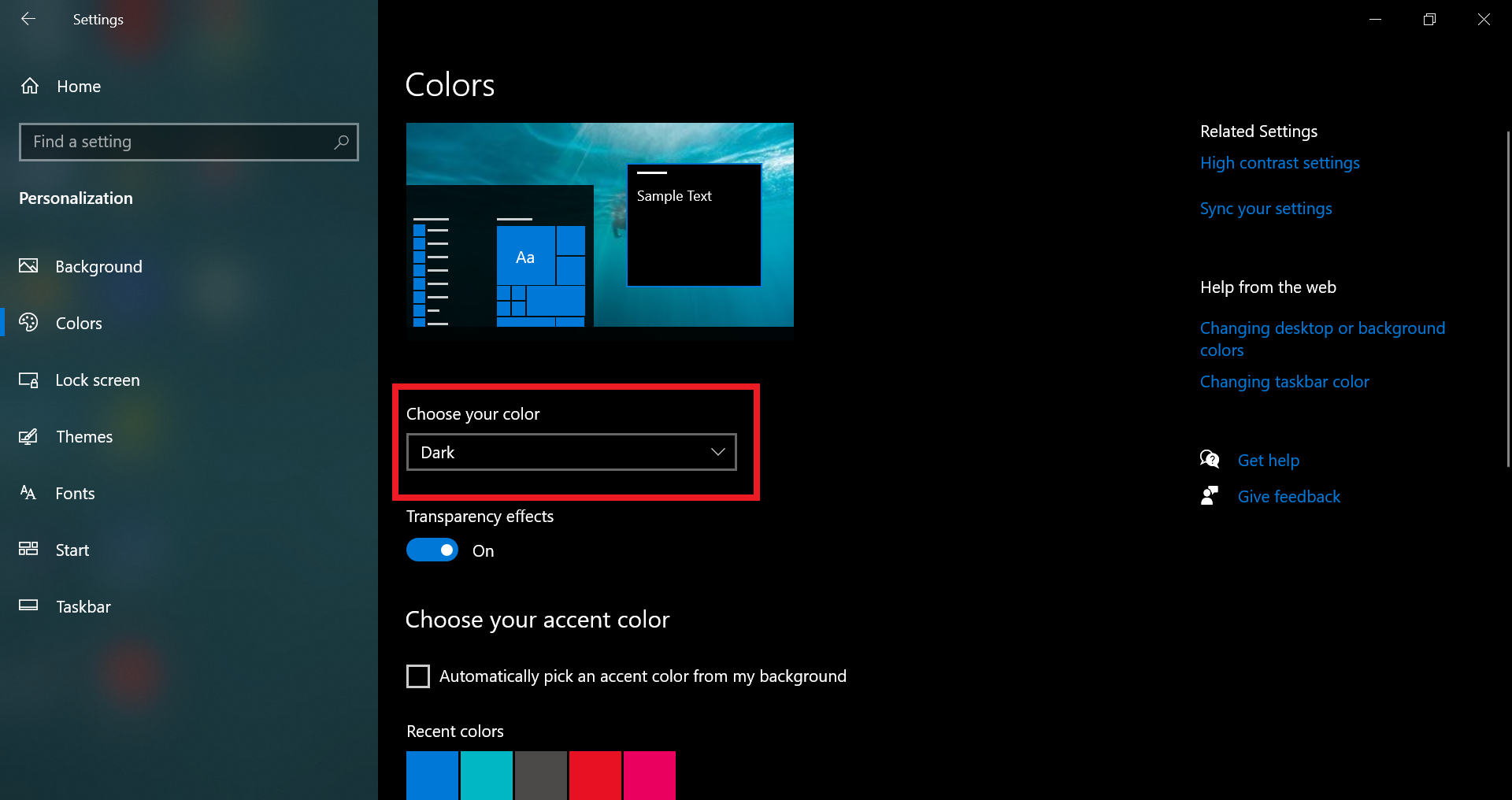Screen dimensions: 1512x800
Task: Open Taskbar settings page
Action: (x=83, y=606)
